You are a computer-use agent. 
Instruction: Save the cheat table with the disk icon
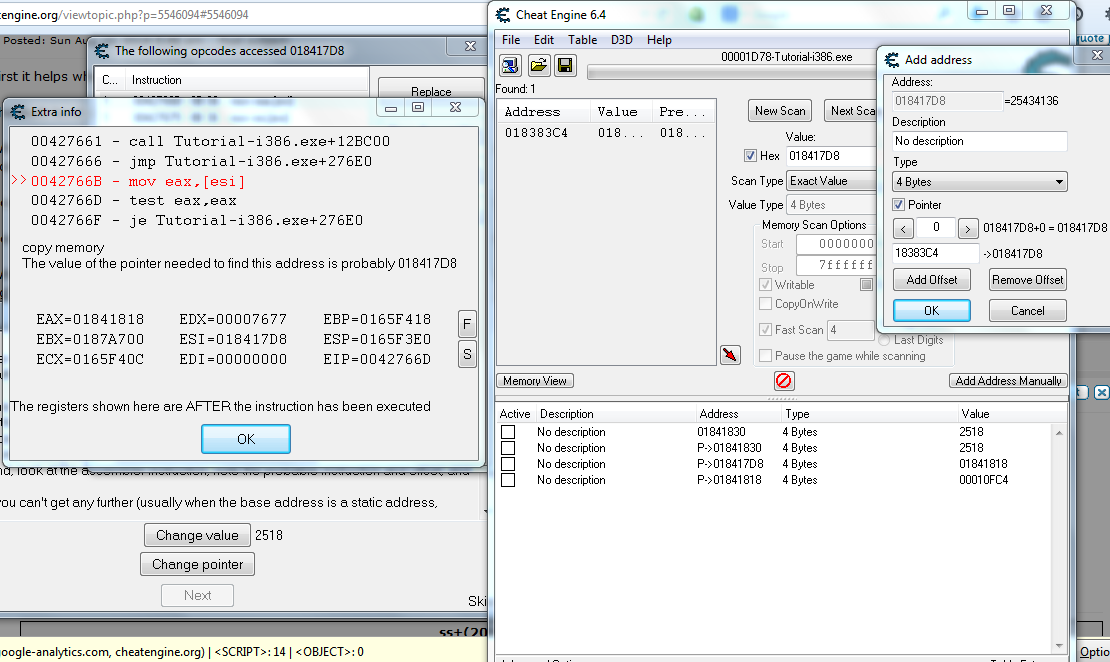click(x=565, y=65)
